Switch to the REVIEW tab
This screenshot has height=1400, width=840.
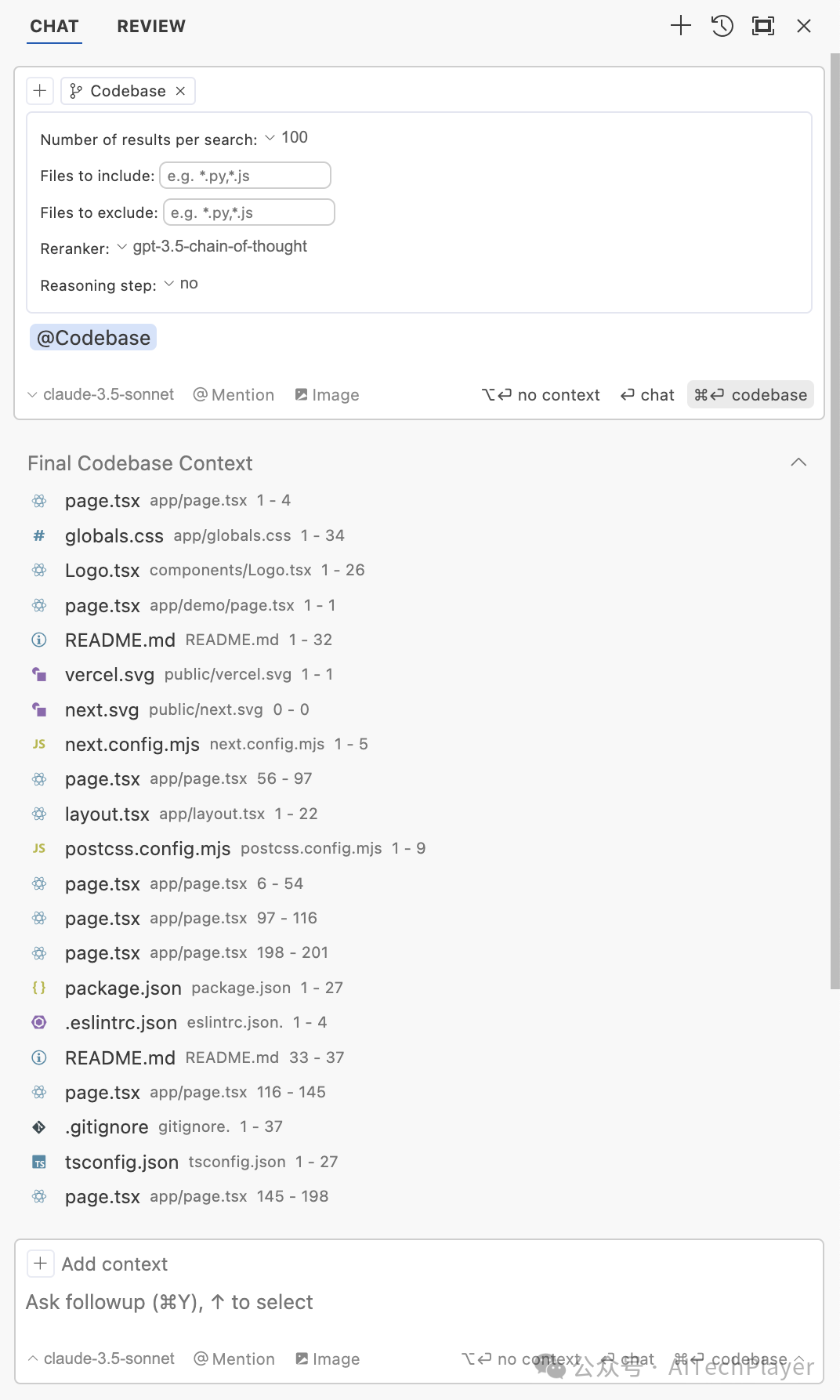[151, 26]
